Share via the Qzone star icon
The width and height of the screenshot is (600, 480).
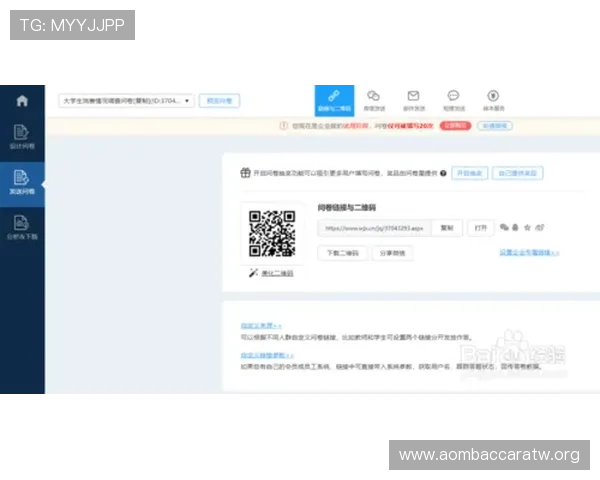[x=527, y=228]
